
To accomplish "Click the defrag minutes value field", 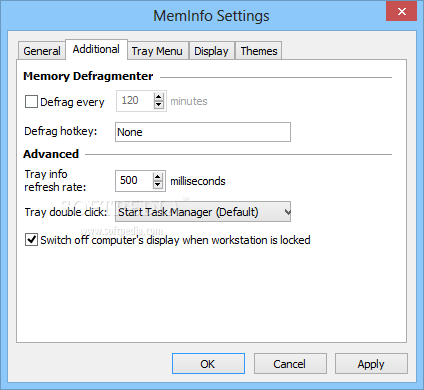I will click(135, 101).
